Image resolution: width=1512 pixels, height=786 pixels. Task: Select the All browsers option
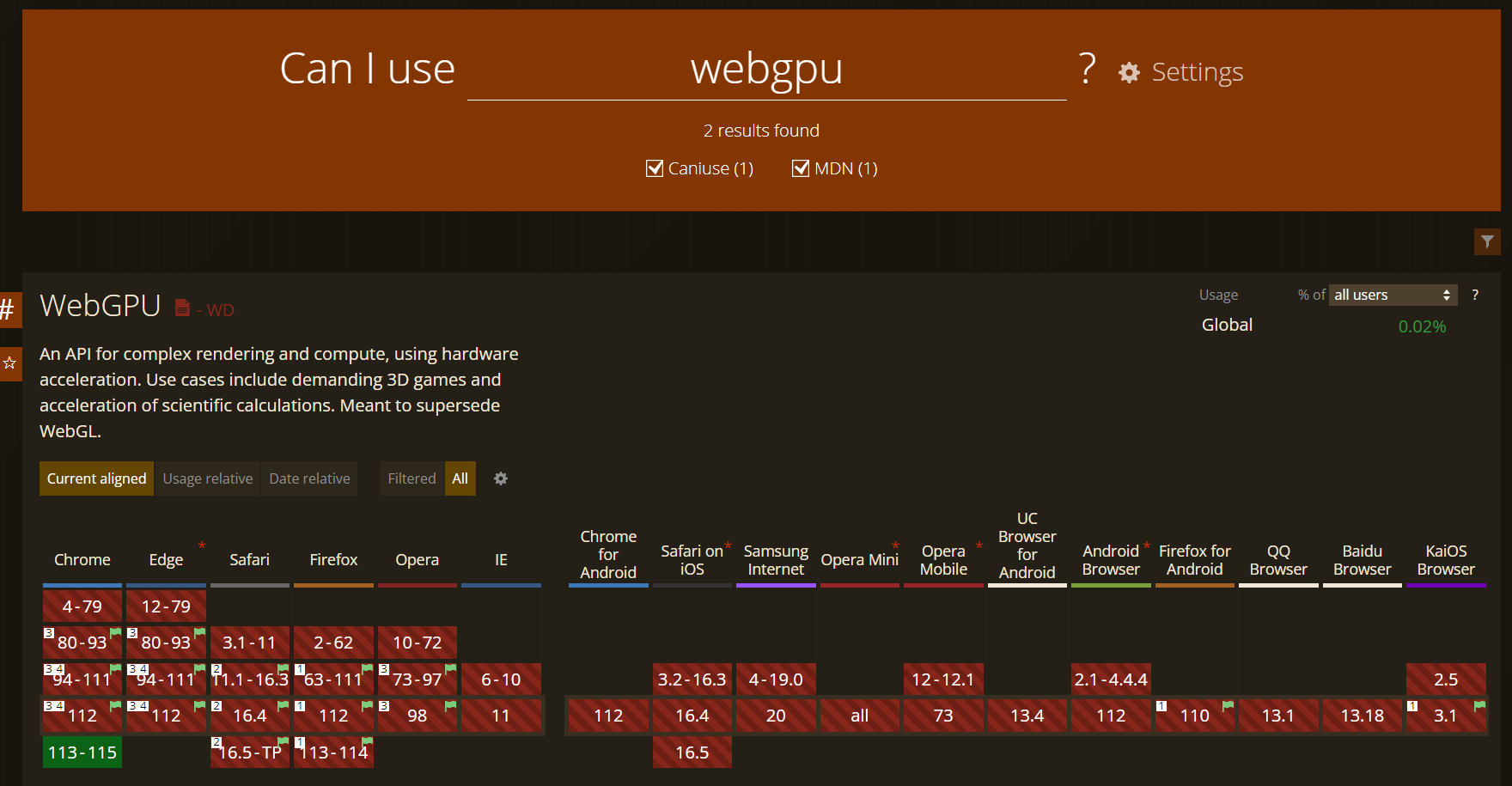click(x=460, y=478)
